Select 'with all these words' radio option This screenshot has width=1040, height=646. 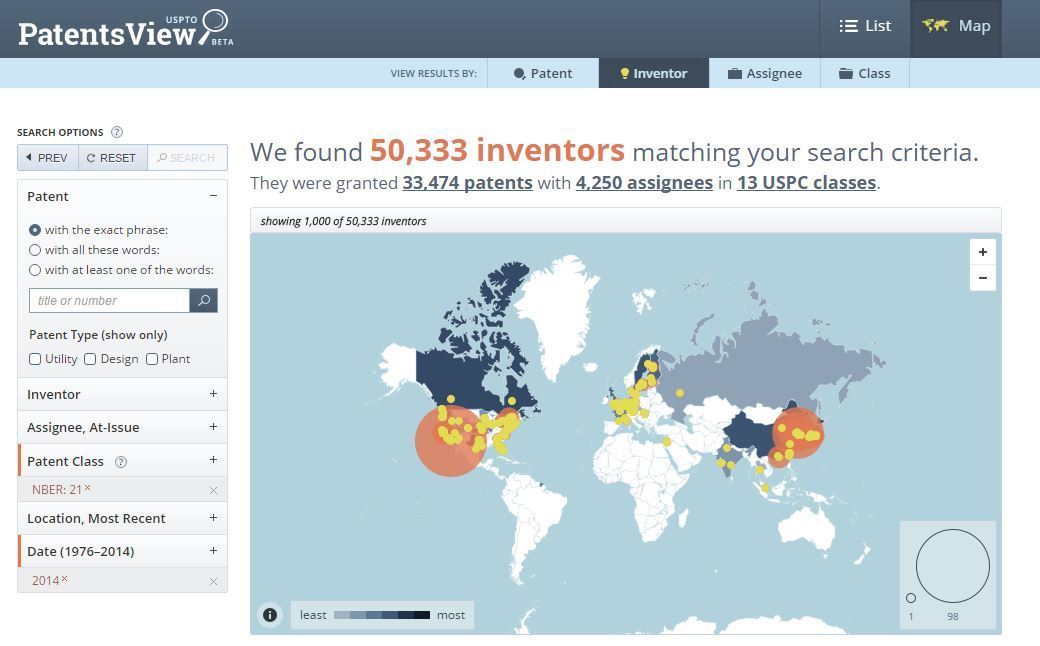(x=35, y=250)
